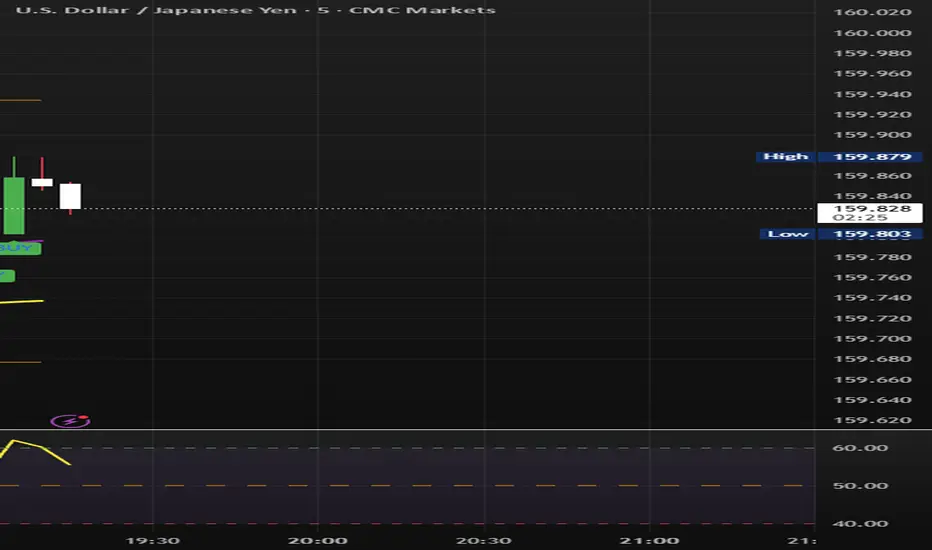Click the 19:30 time axis label
Image resolution: width=932 pixels, height=550 pixels.
(153, 541)
